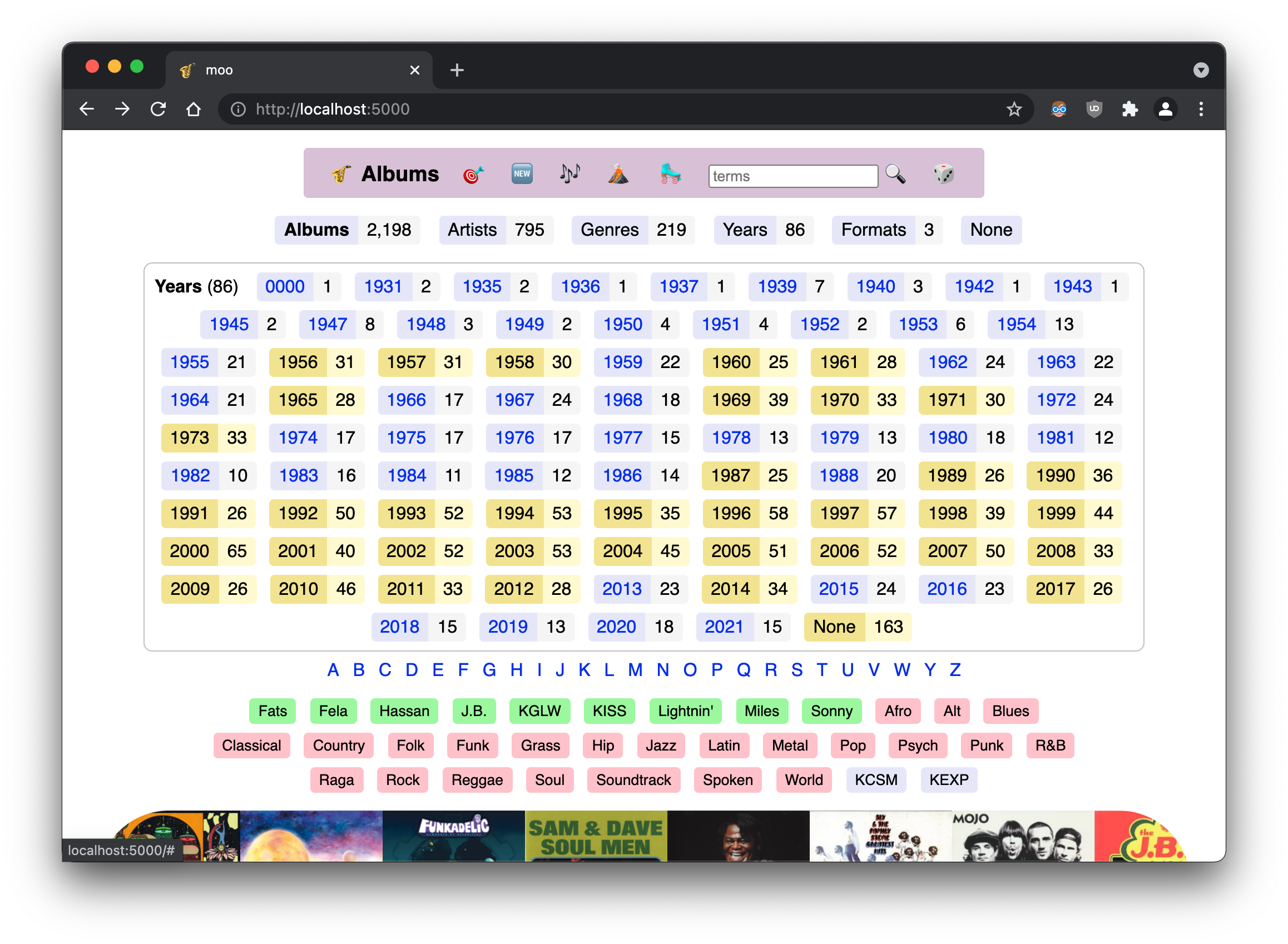Bookmark page with the star icon
The height and width of the screenshot is (944, 1288).
point(1014,109)
